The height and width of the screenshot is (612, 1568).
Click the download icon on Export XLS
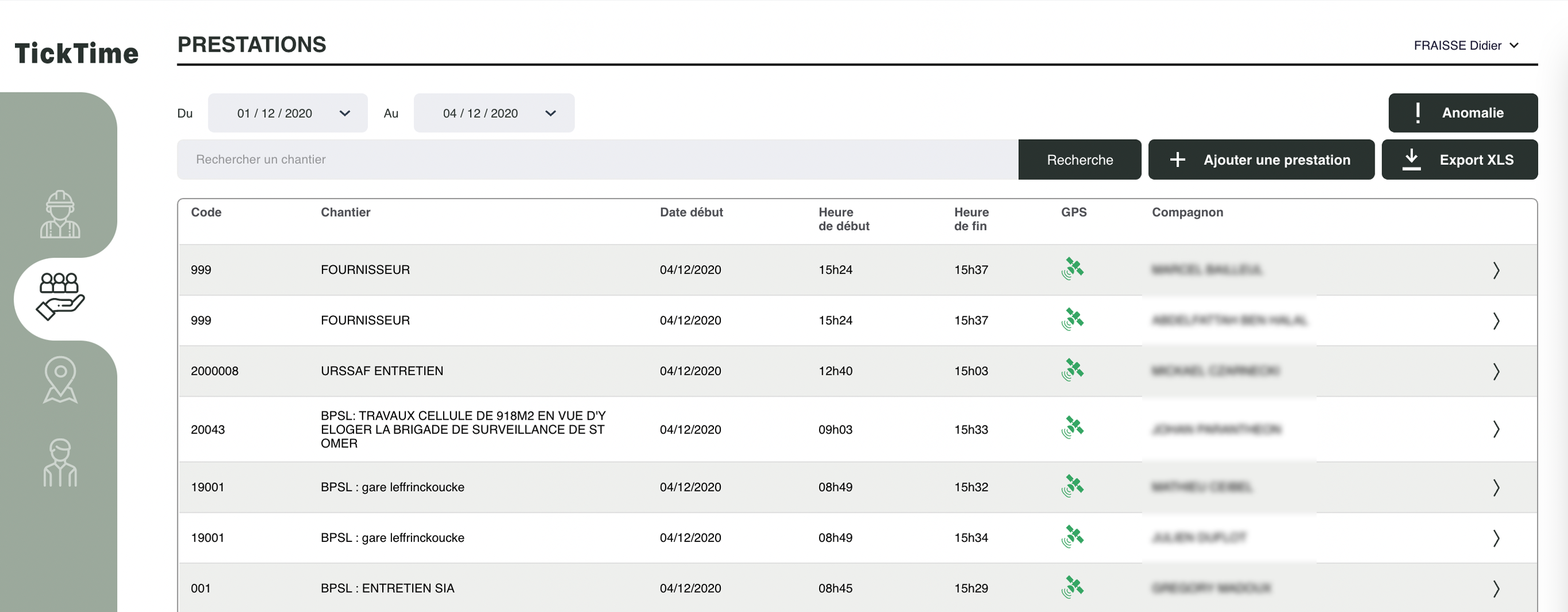1411,160
